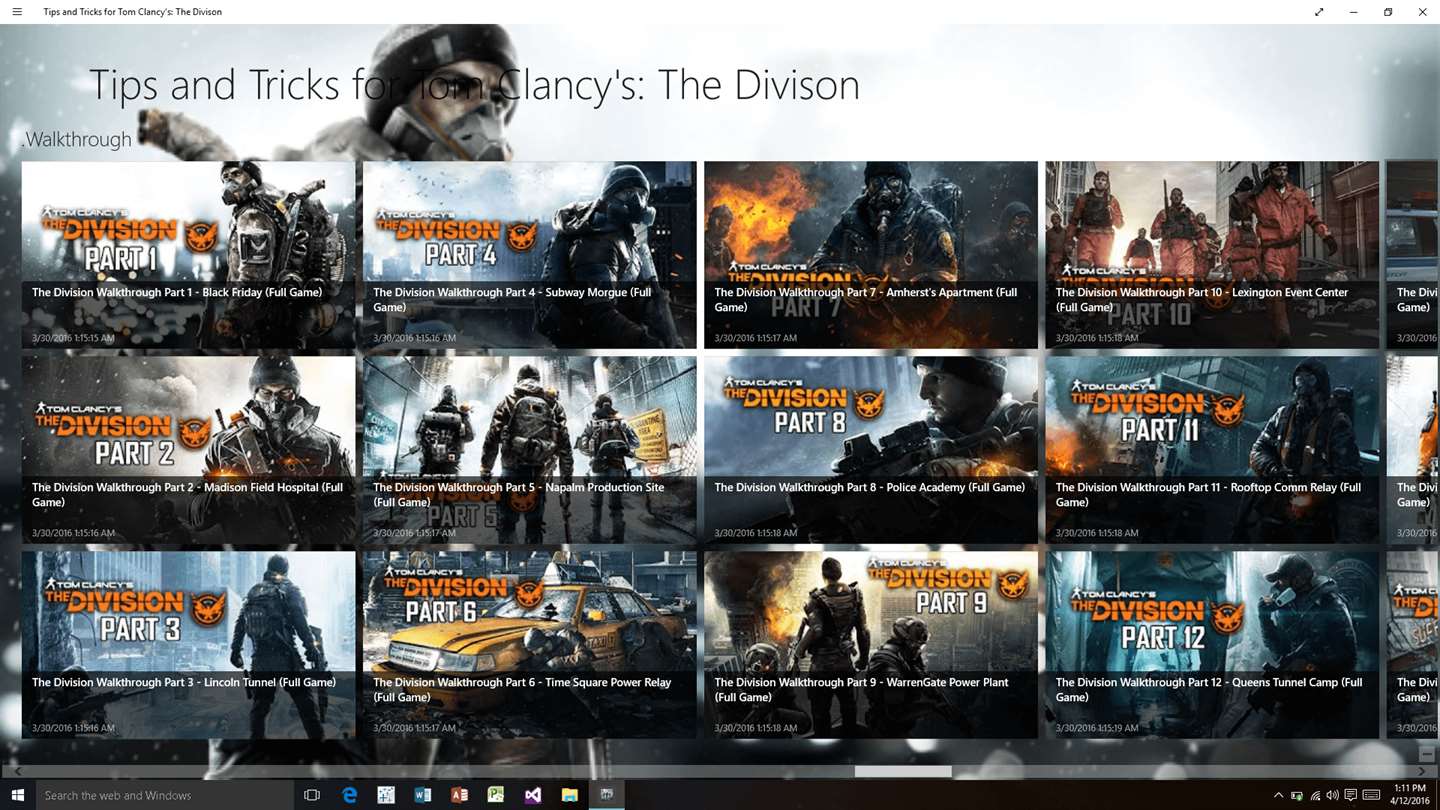
Task: Click the horizontal scrollbar thumb
Action: coord(903,772)
